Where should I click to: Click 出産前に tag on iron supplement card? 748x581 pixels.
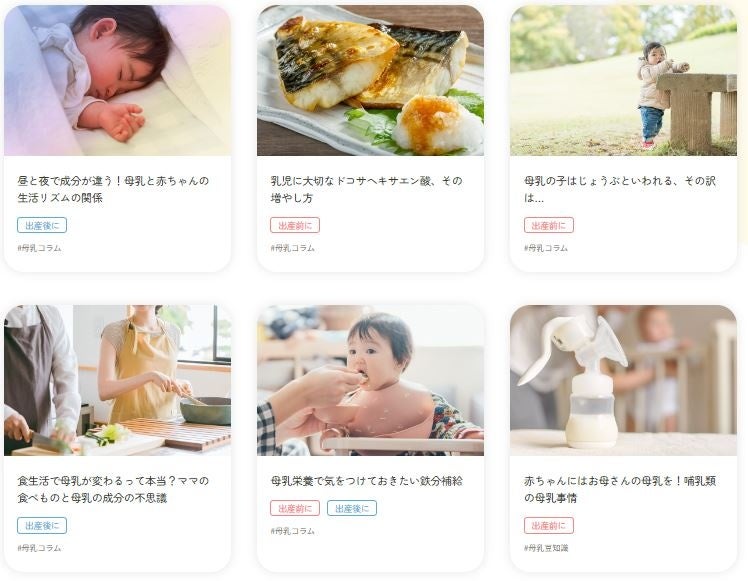[295, 508]
